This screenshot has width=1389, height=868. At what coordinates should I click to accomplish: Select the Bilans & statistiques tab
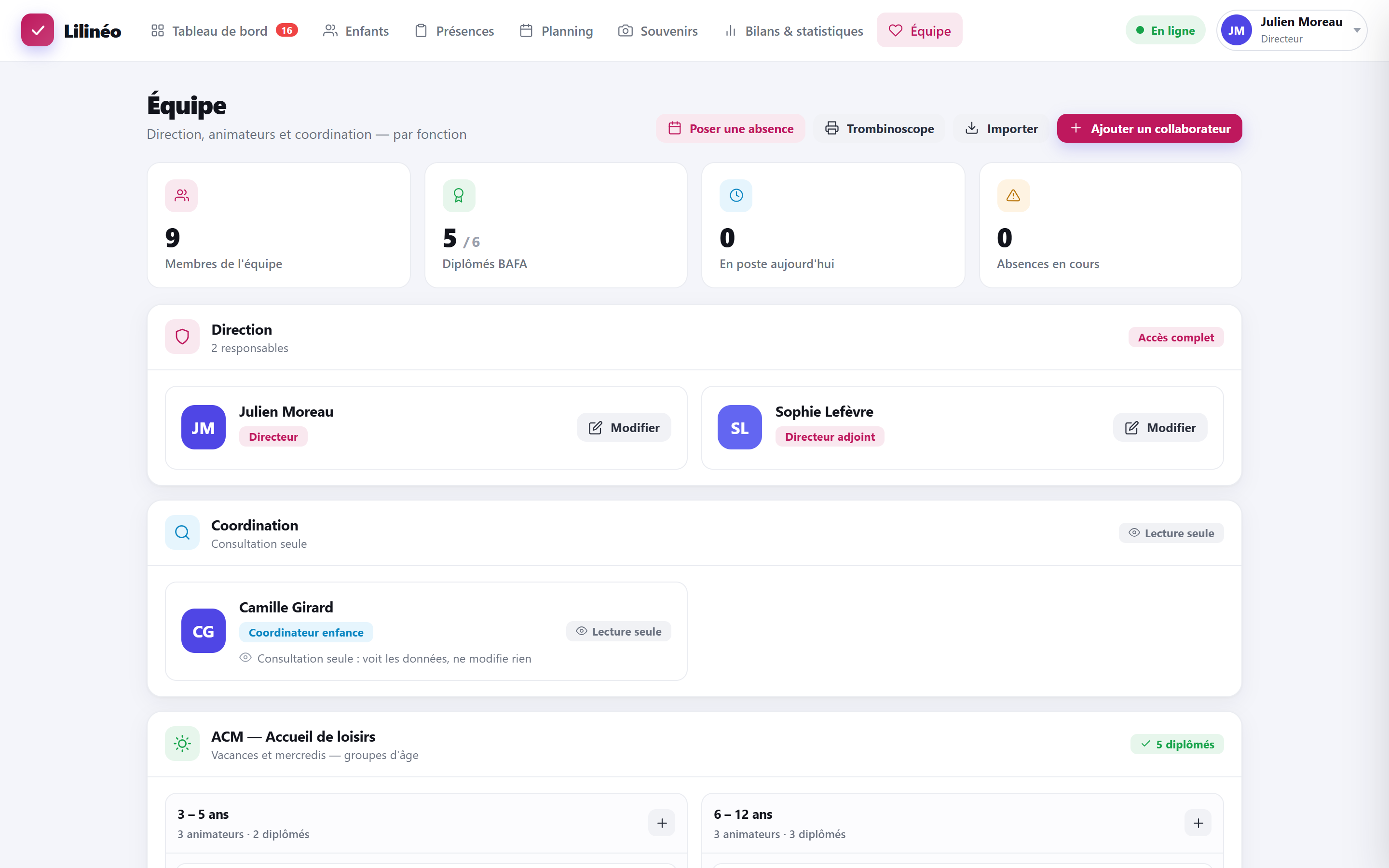pos(794,30)
